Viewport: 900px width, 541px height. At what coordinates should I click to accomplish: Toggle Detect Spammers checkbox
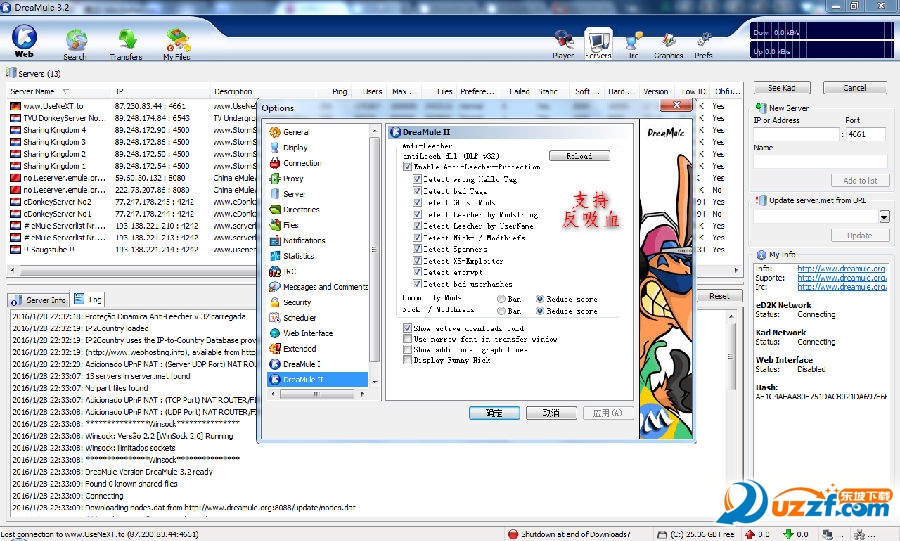(x=417, y=249)
